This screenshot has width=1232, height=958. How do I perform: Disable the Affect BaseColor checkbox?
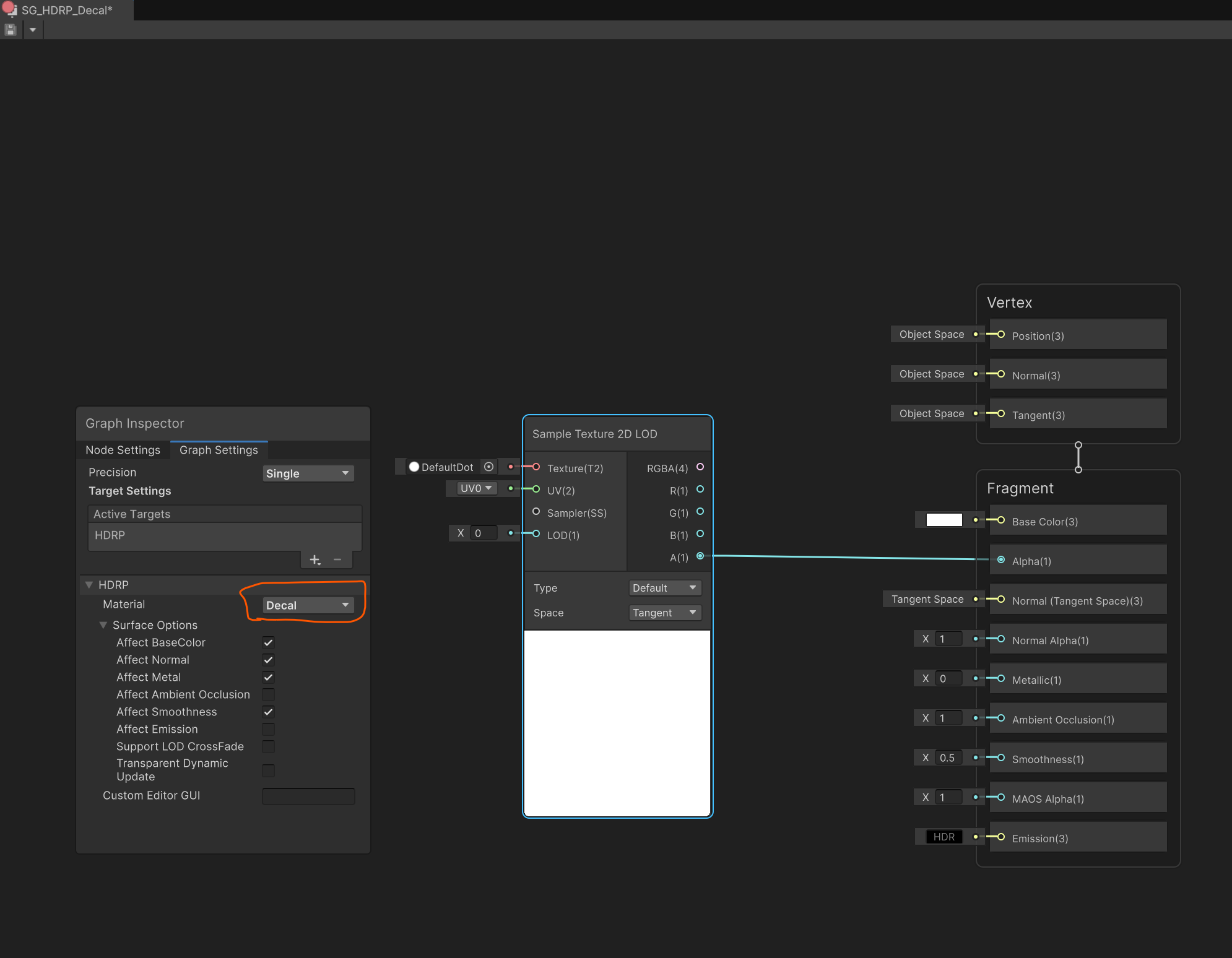268,642
